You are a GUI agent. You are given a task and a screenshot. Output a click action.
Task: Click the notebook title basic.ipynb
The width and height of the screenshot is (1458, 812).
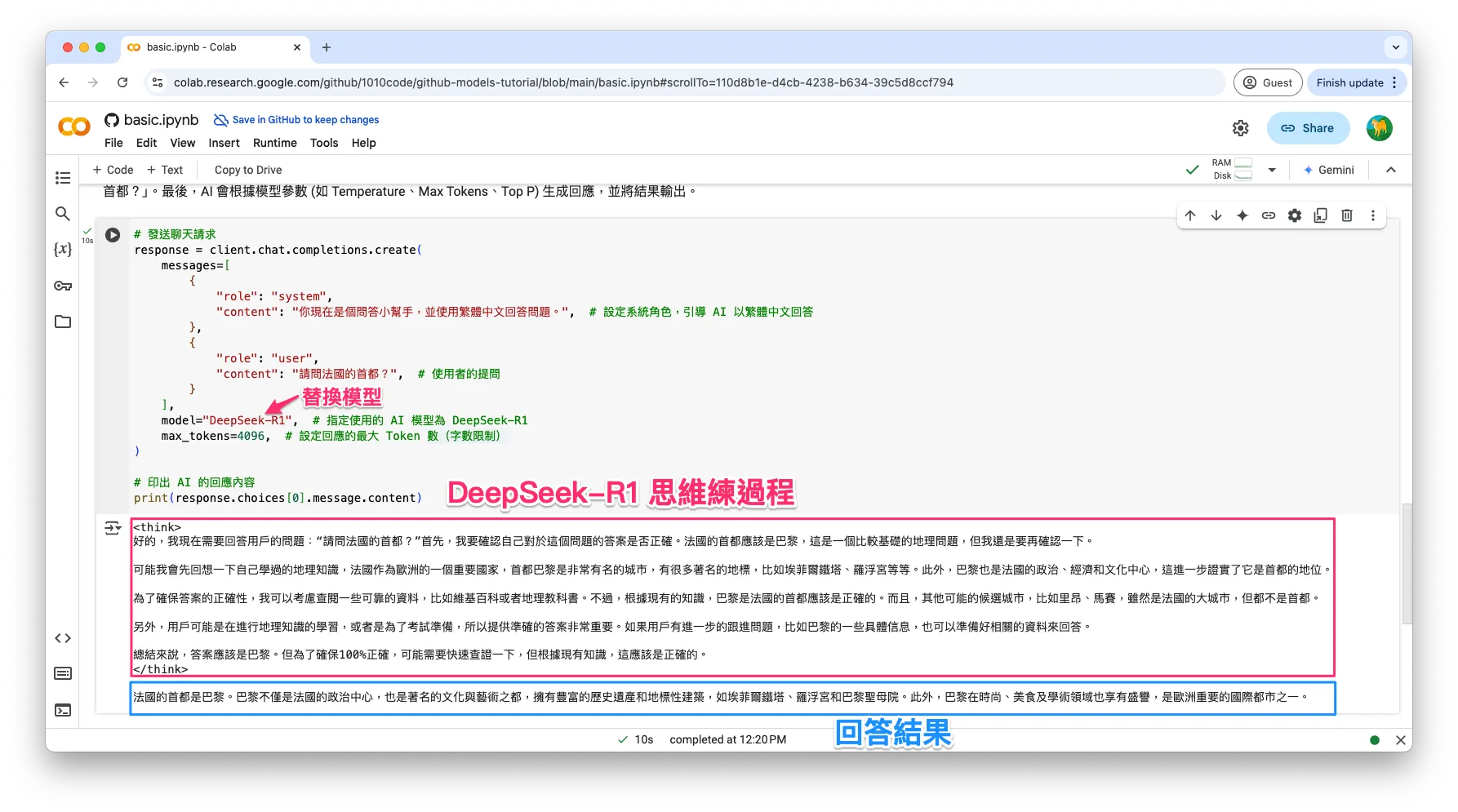click(161, 120)
